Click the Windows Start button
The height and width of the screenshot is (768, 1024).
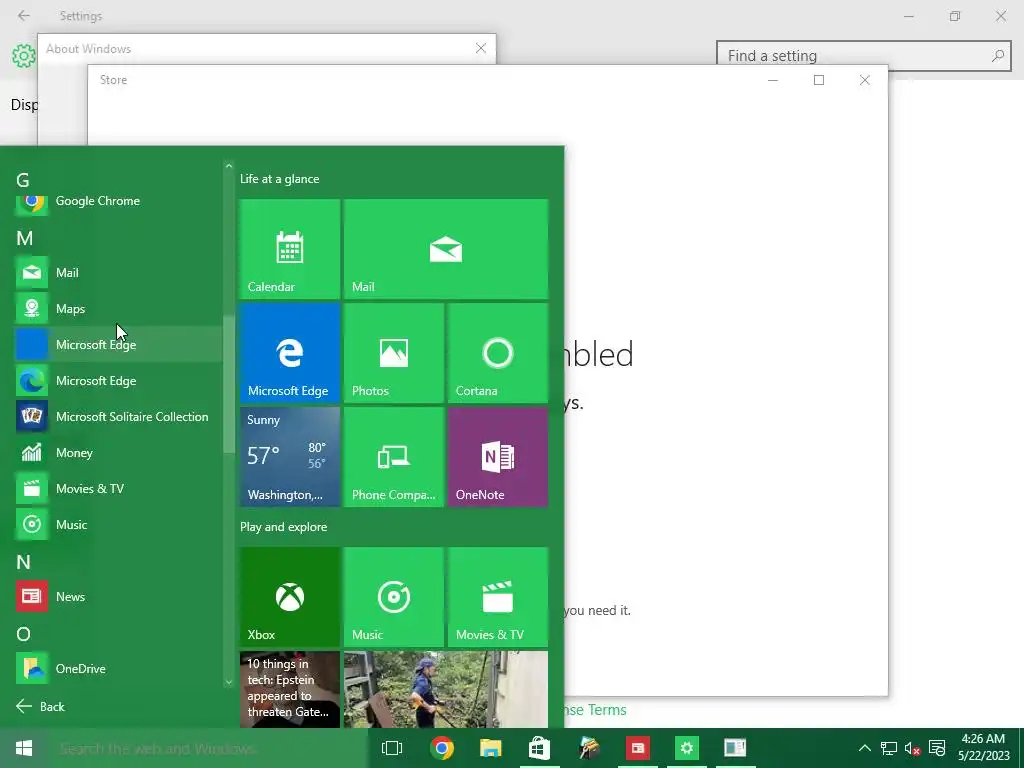24,748
